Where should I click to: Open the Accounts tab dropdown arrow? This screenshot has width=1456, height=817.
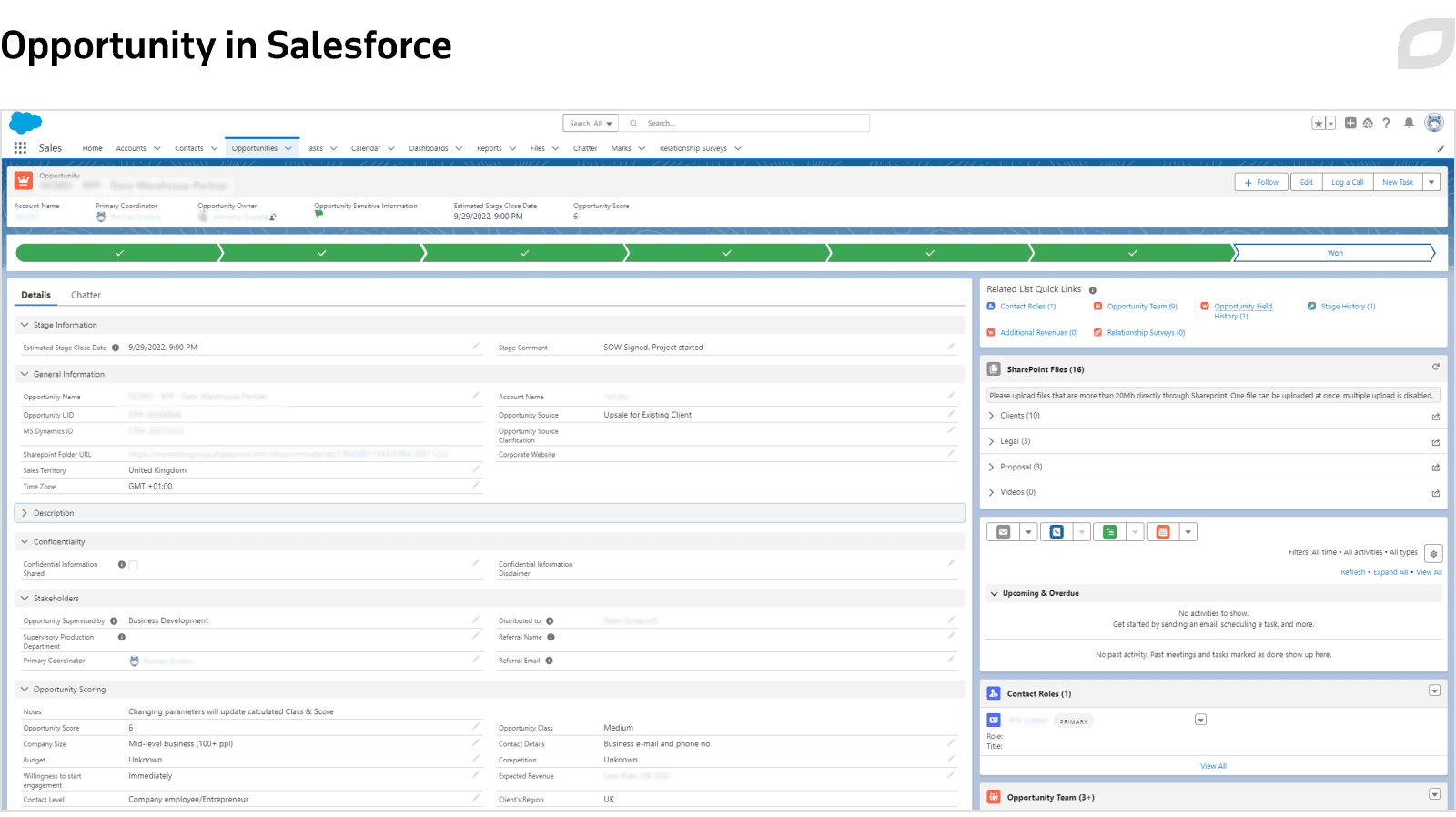click(x=157, y=148)
